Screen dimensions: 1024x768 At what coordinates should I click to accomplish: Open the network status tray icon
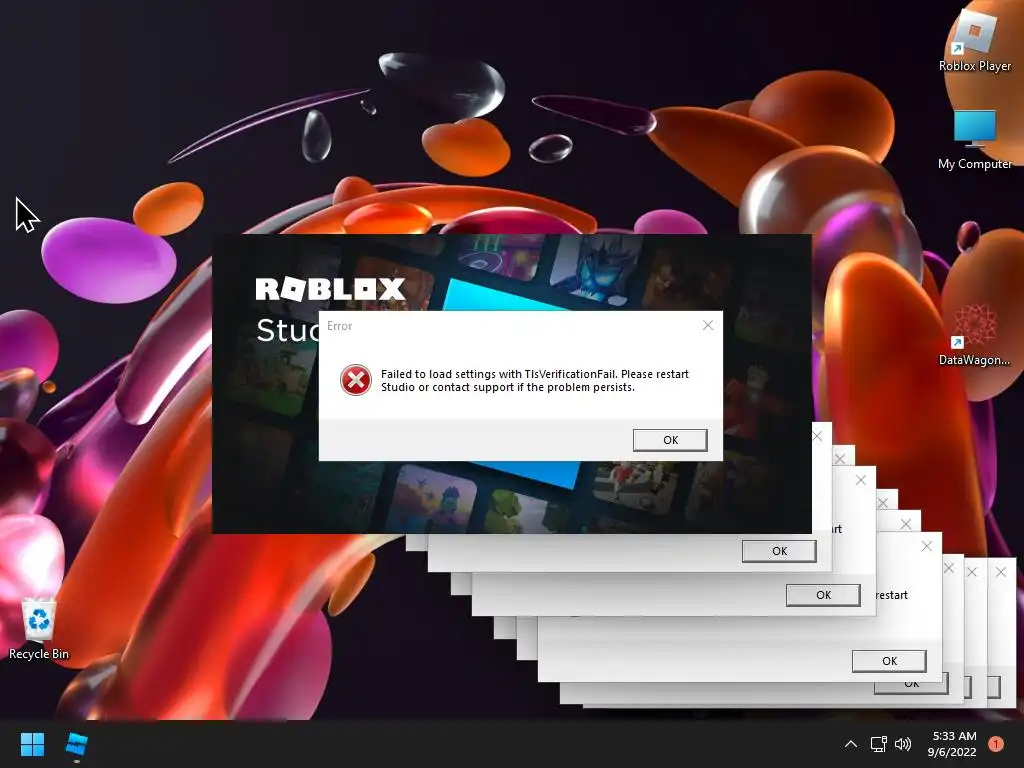point(878,744)
